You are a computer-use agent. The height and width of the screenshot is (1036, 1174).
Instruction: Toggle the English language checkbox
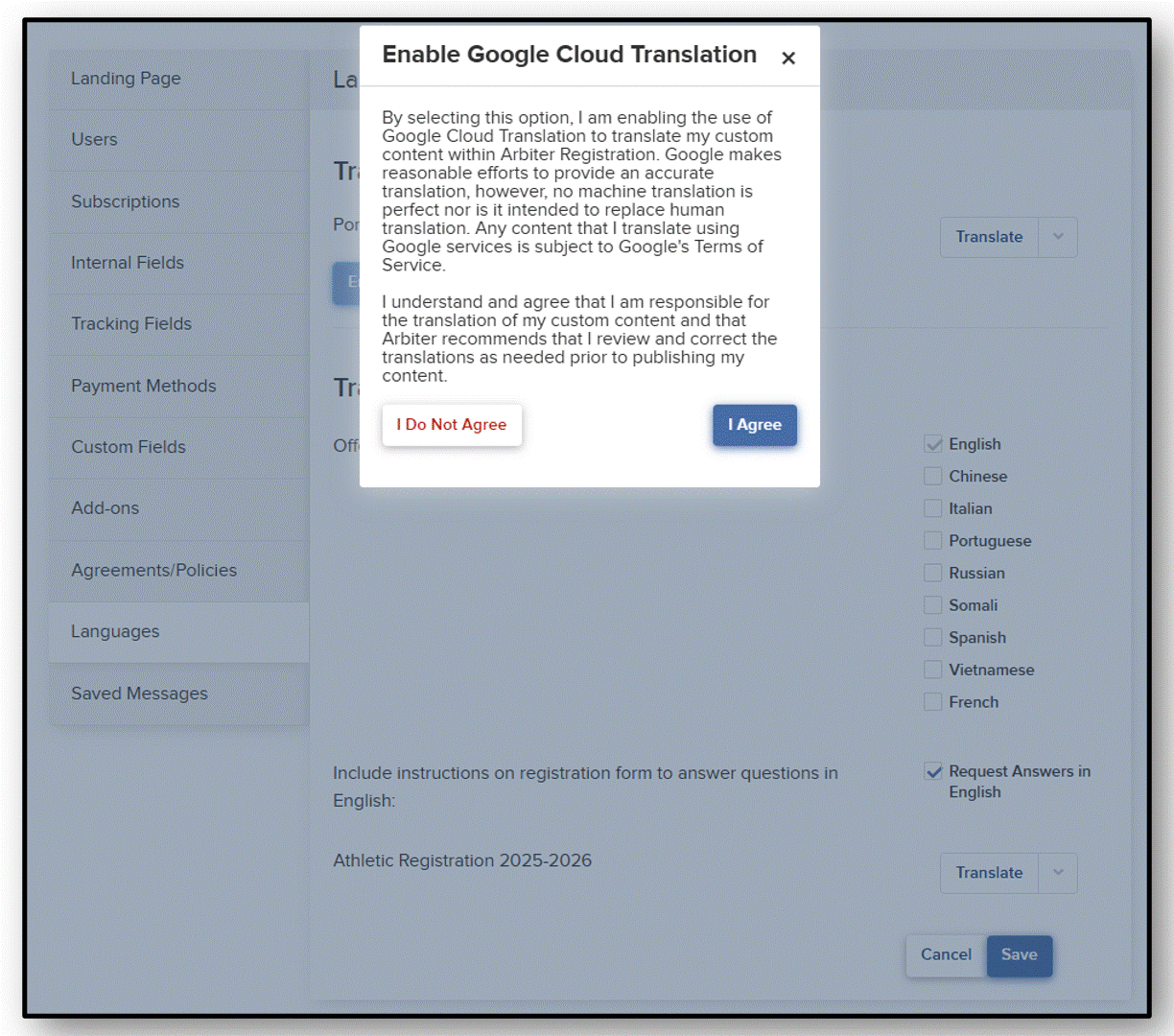tap(933, 444)
